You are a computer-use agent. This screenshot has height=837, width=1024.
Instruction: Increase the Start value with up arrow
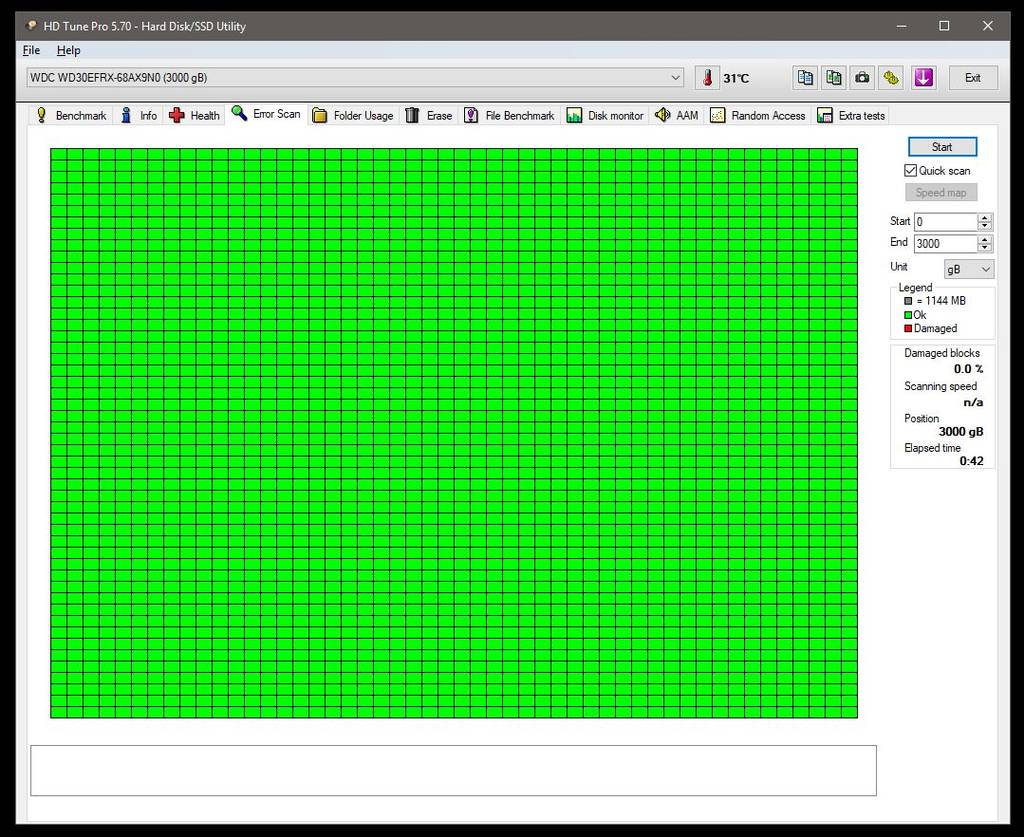985,218
